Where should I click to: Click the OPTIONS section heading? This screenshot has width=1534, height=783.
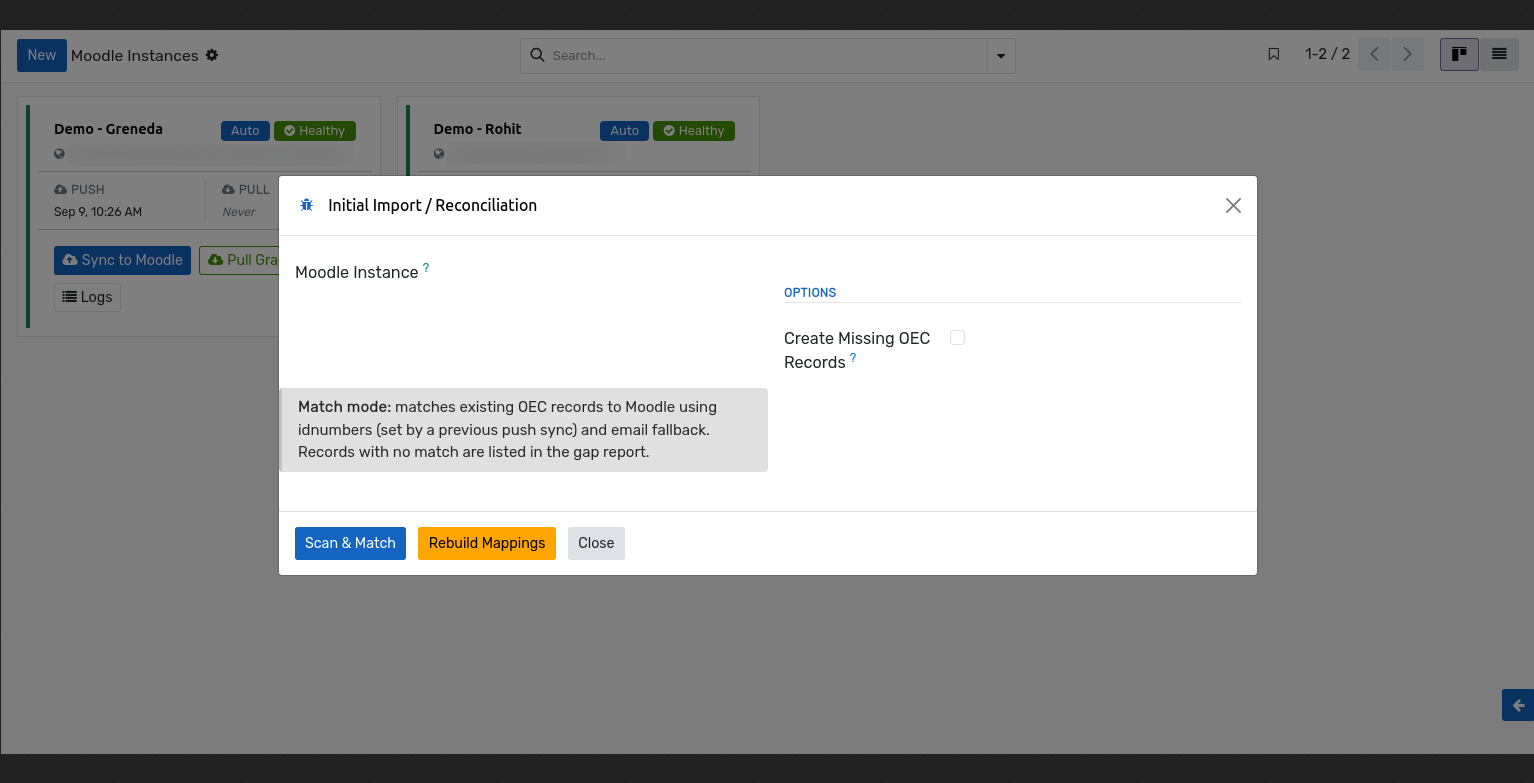pos(810,293)
